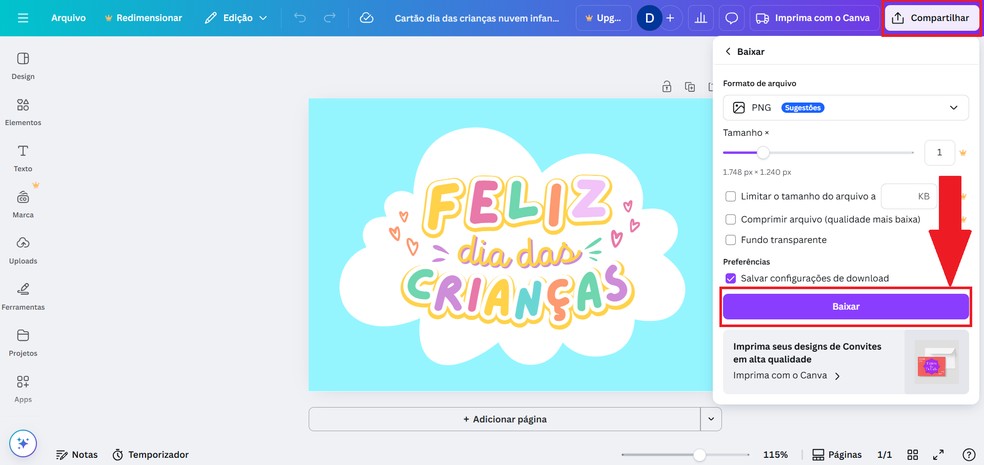
Task: Open the Temporizador timer
Action: (x=150, y=454)
